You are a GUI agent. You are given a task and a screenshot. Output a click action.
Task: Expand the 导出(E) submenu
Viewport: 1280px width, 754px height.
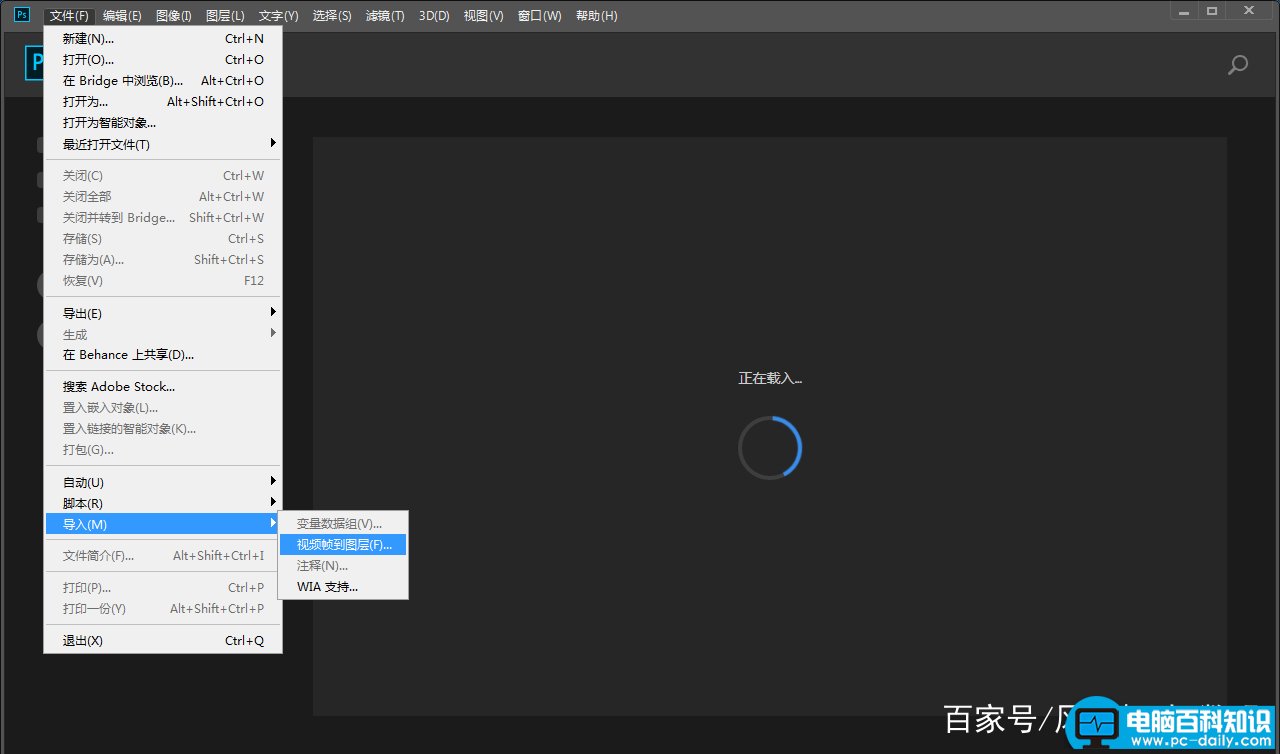click(163, 313)
